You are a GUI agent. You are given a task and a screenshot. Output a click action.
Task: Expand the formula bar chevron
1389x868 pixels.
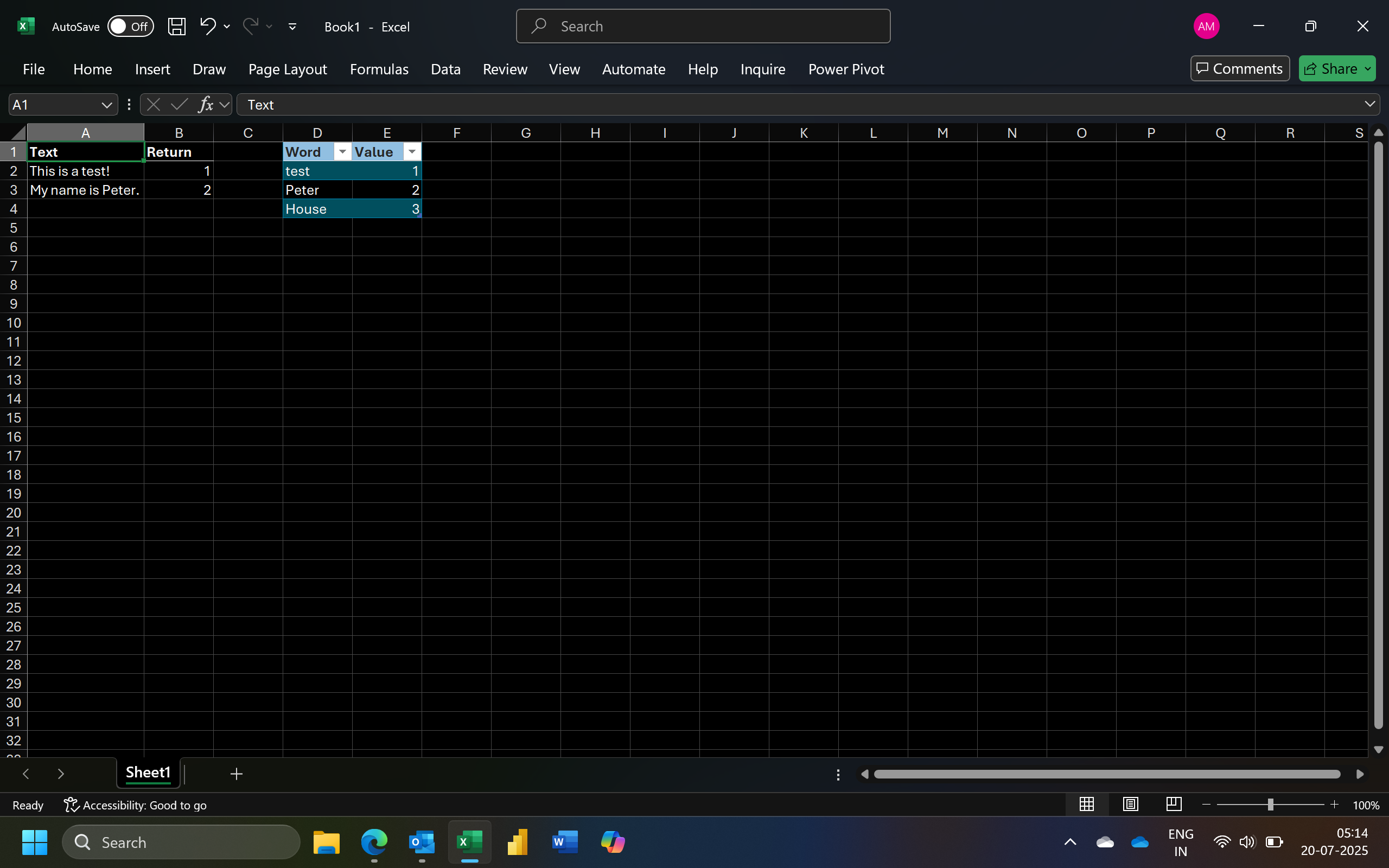tap(1369, 105)
